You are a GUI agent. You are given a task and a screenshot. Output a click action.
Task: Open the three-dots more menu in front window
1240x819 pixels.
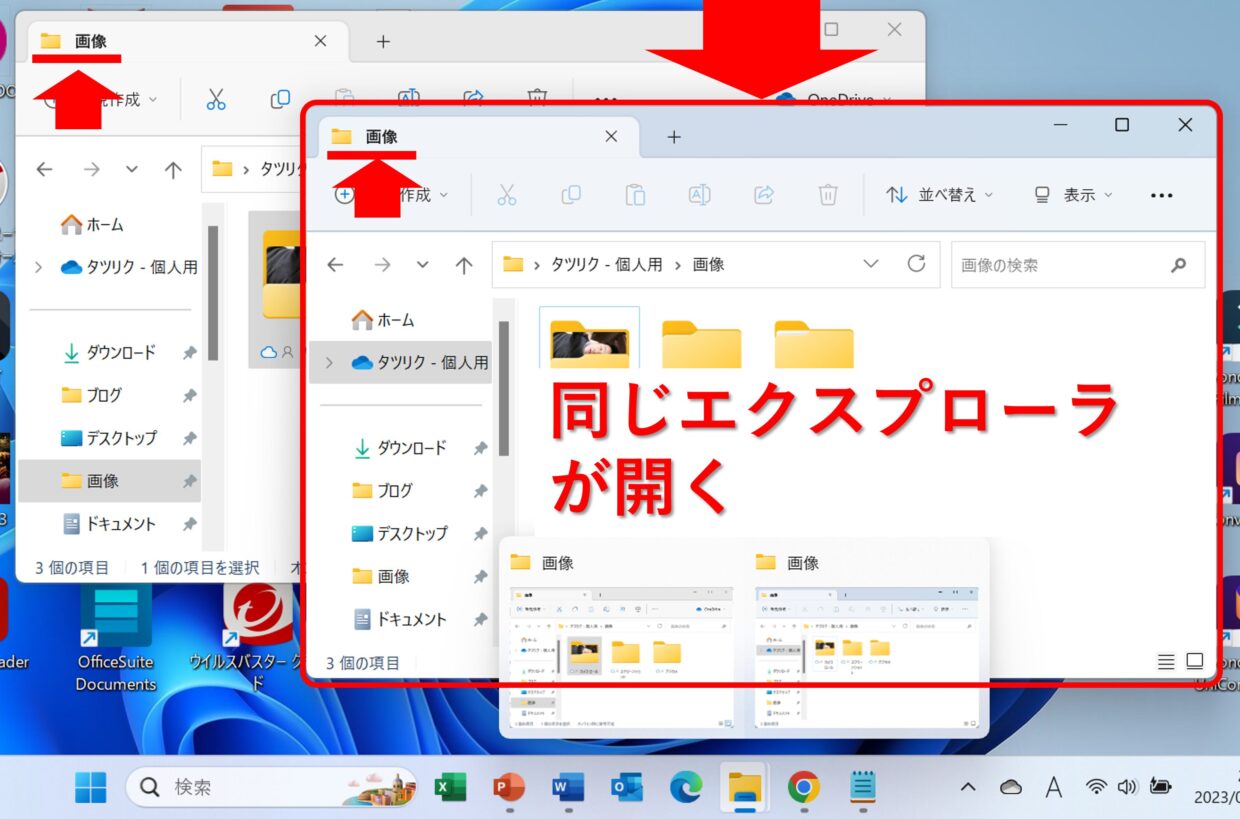(1161, 196)
